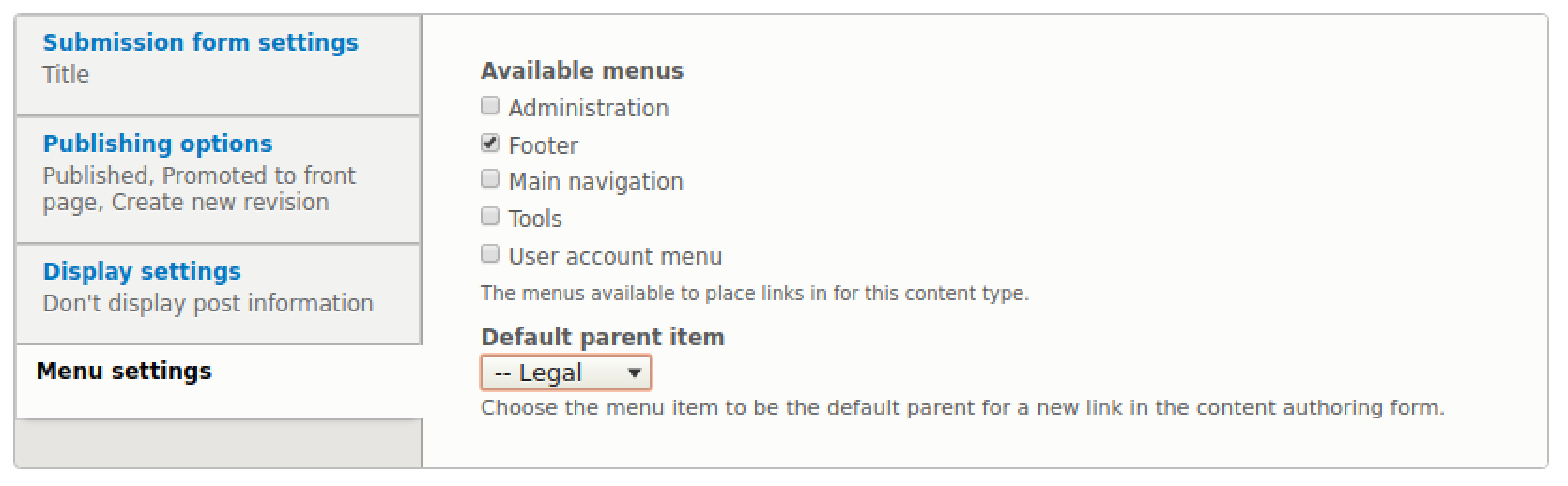Check the Tools menu checkbox
The height and width of the screenshot is (486, 1568).
click(x=490, y=217)
